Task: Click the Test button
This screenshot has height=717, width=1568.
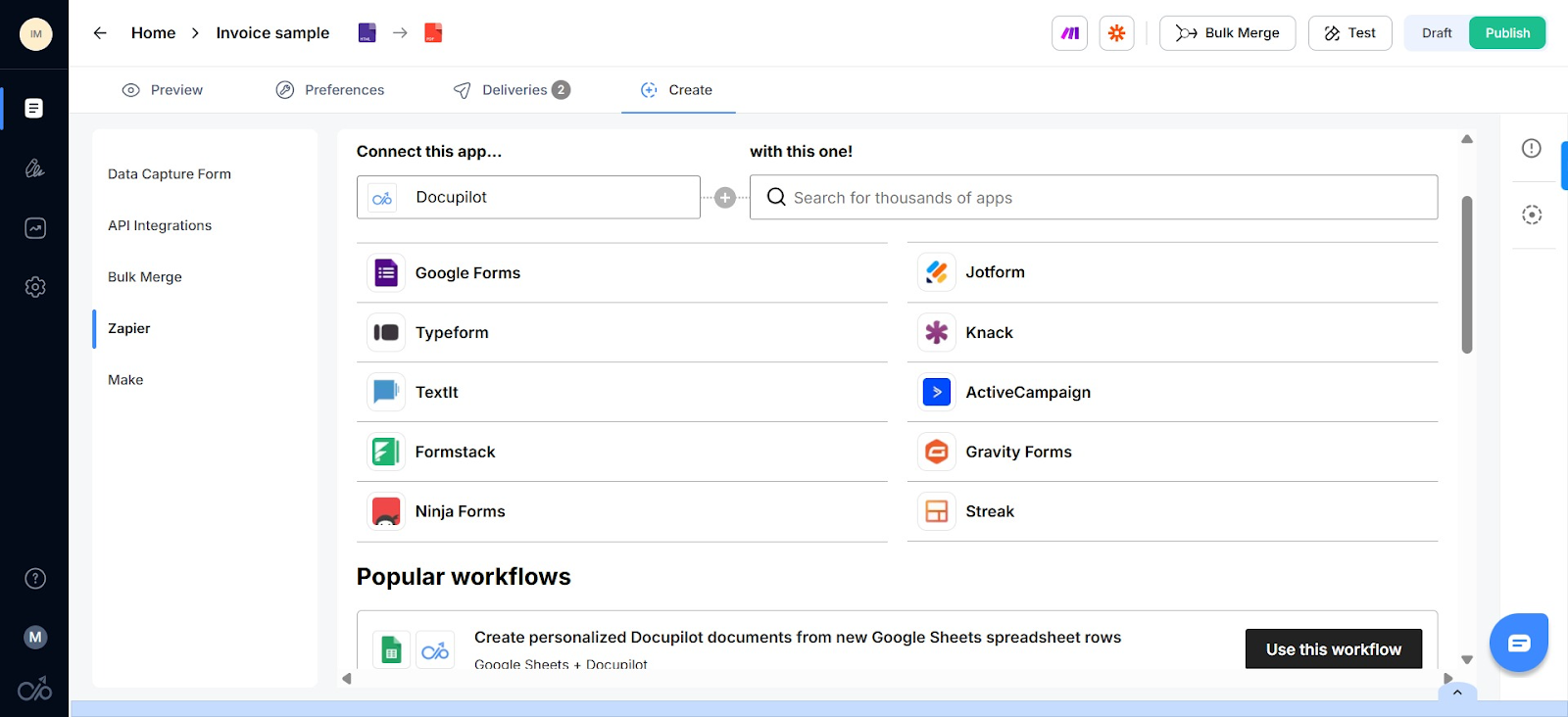Action: tap(1349, 33)
